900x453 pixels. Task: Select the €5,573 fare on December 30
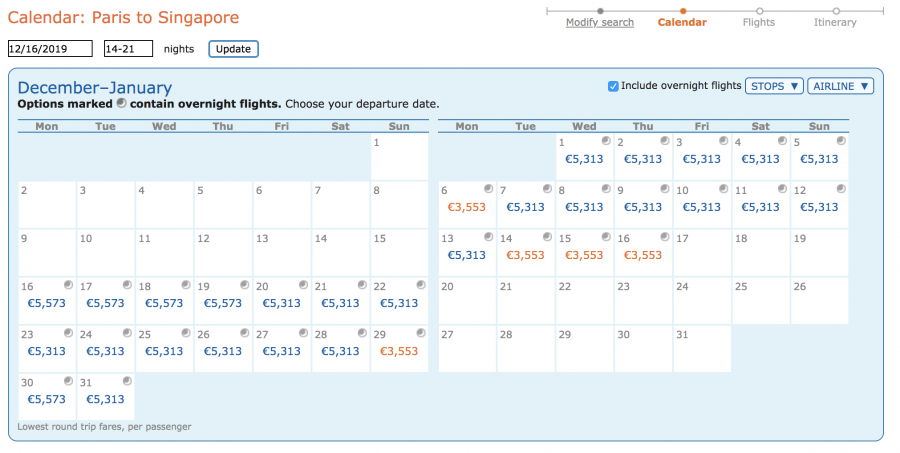pos(47,399)
